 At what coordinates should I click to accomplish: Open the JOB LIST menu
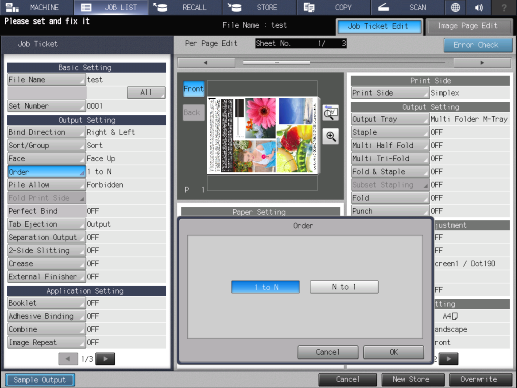111,7
